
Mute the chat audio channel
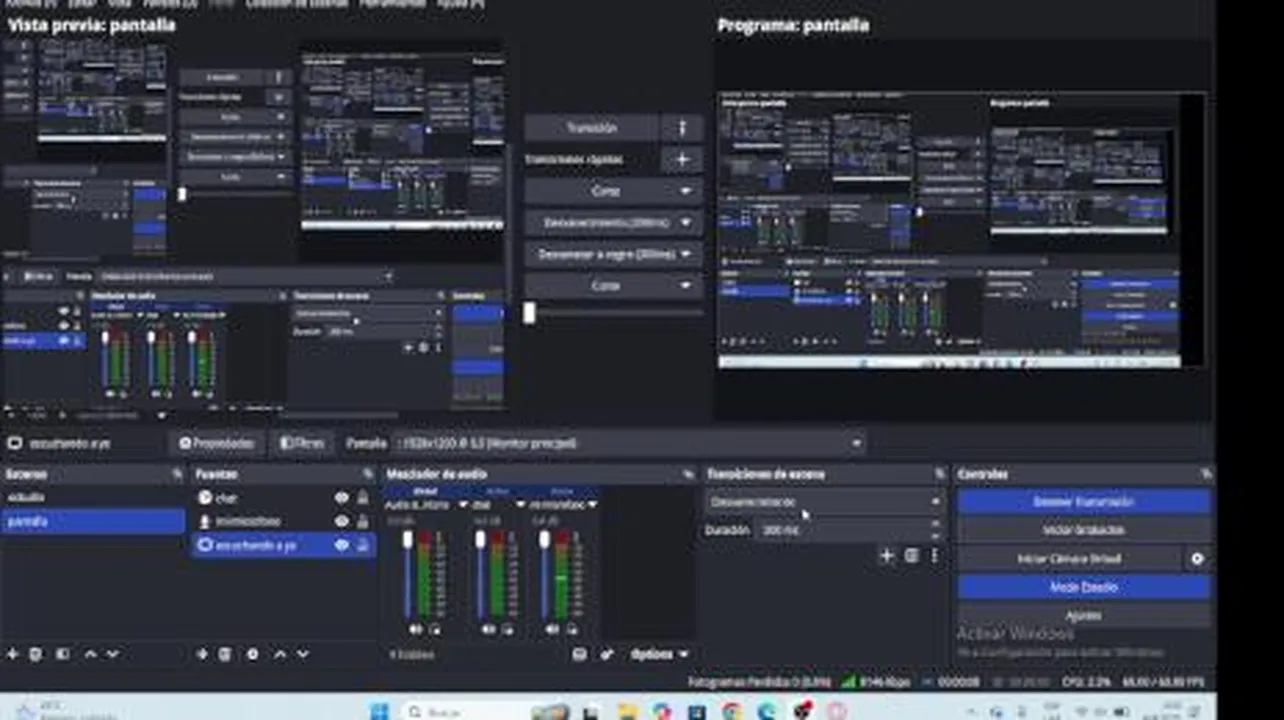[488, 629]
